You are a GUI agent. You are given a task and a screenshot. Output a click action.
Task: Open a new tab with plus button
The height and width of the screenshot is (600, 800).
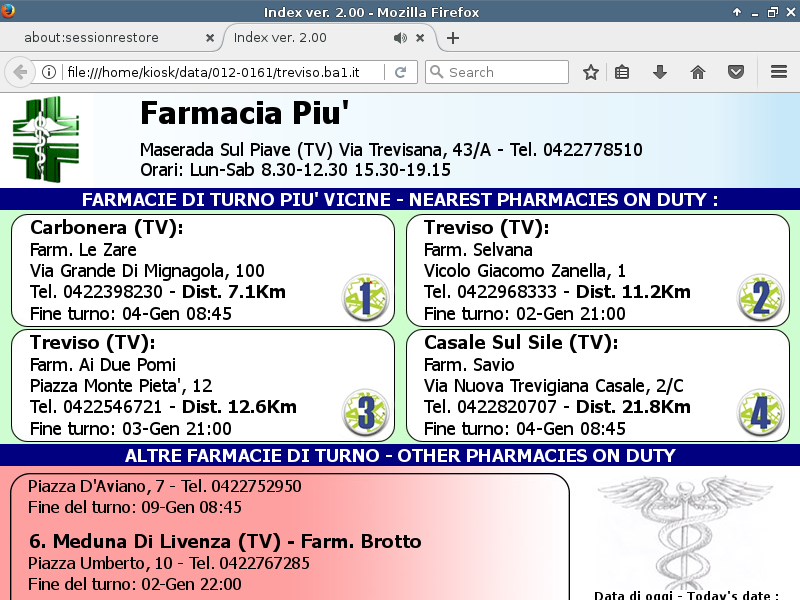tap(453, 38)
